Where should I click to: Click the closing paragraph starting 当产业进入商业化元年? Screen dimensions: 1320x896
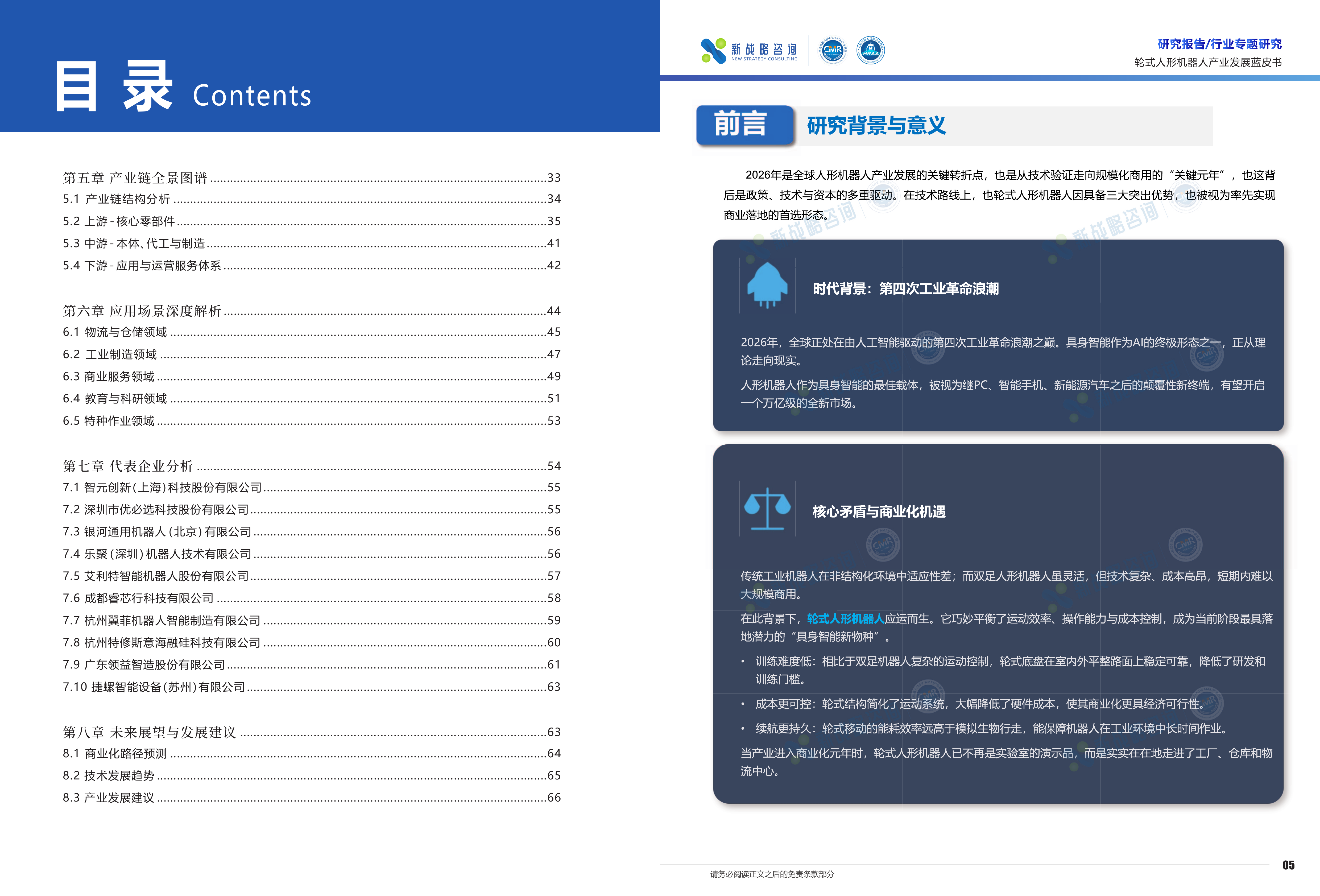(1007, 762)
